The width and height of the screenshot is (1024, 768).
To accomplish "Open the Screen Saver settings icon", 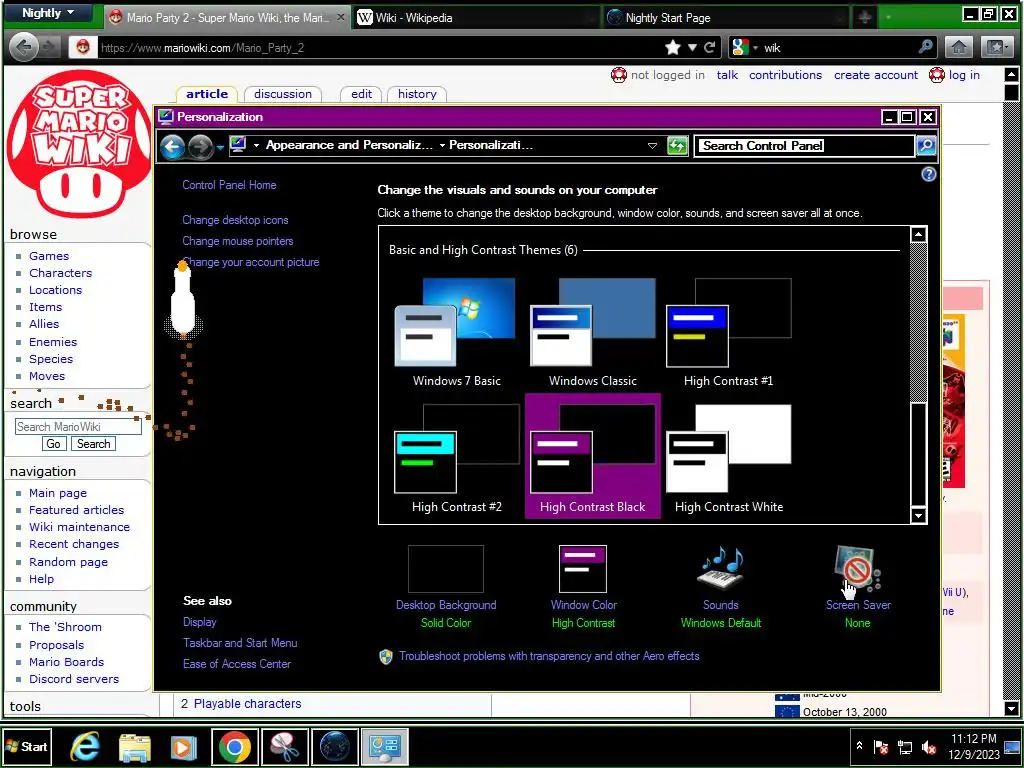I will click(857, 568).
